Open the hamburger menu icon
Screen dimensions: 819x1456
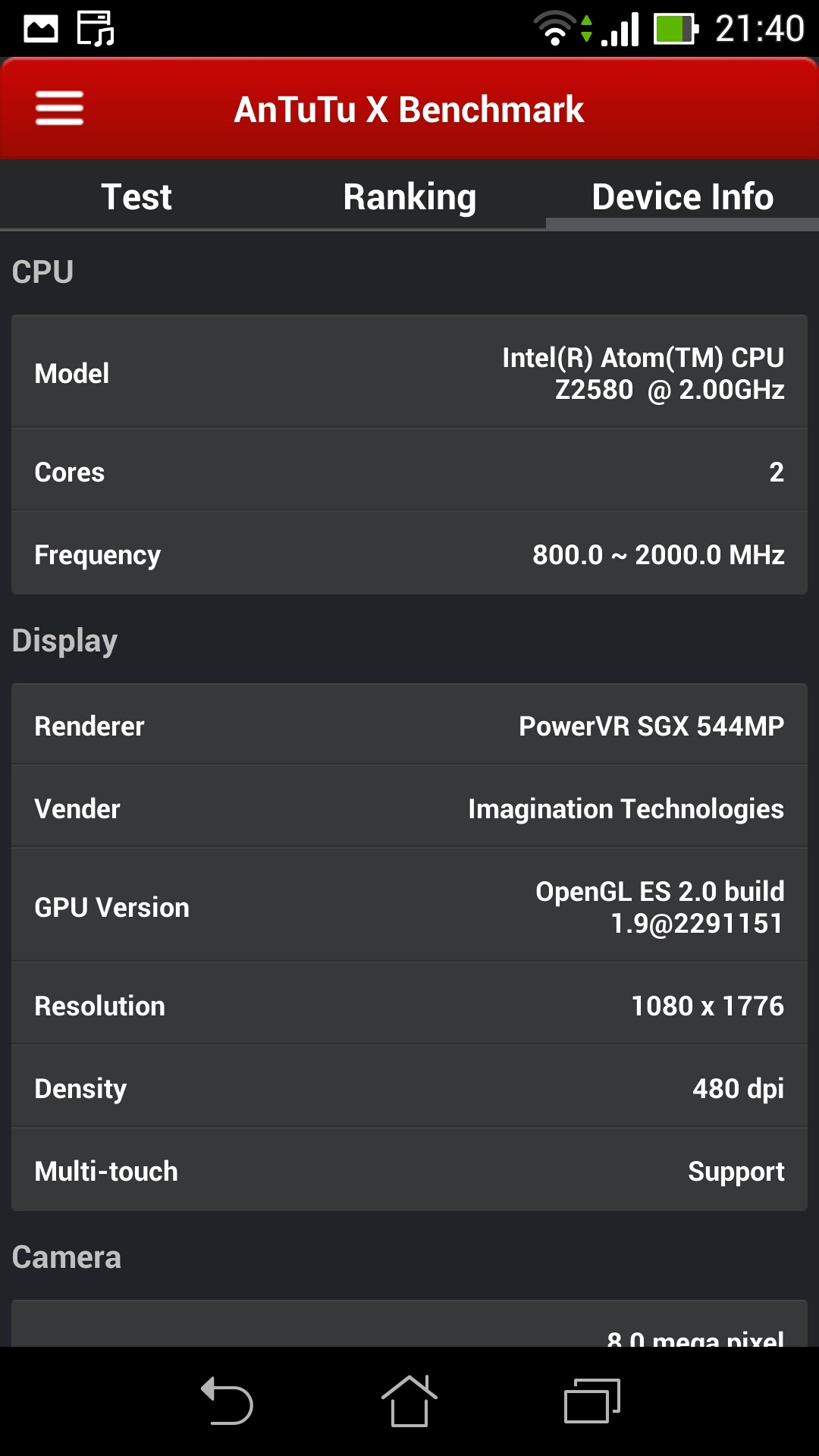tap(59, 108)
